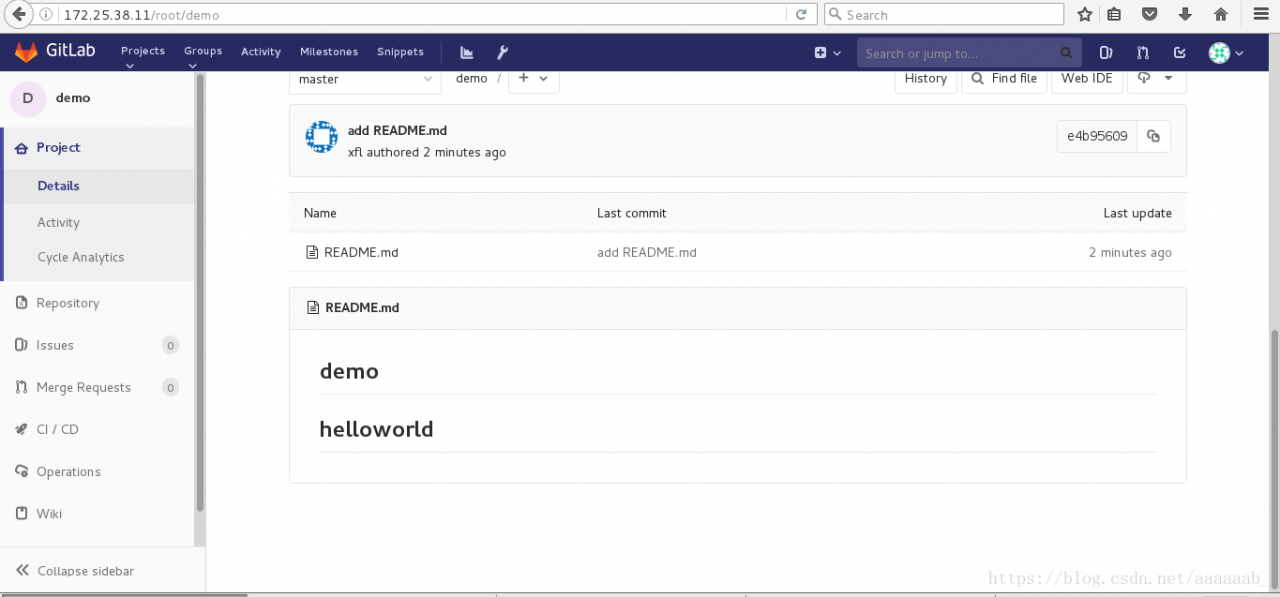Click the History button

tap(926, 78)
